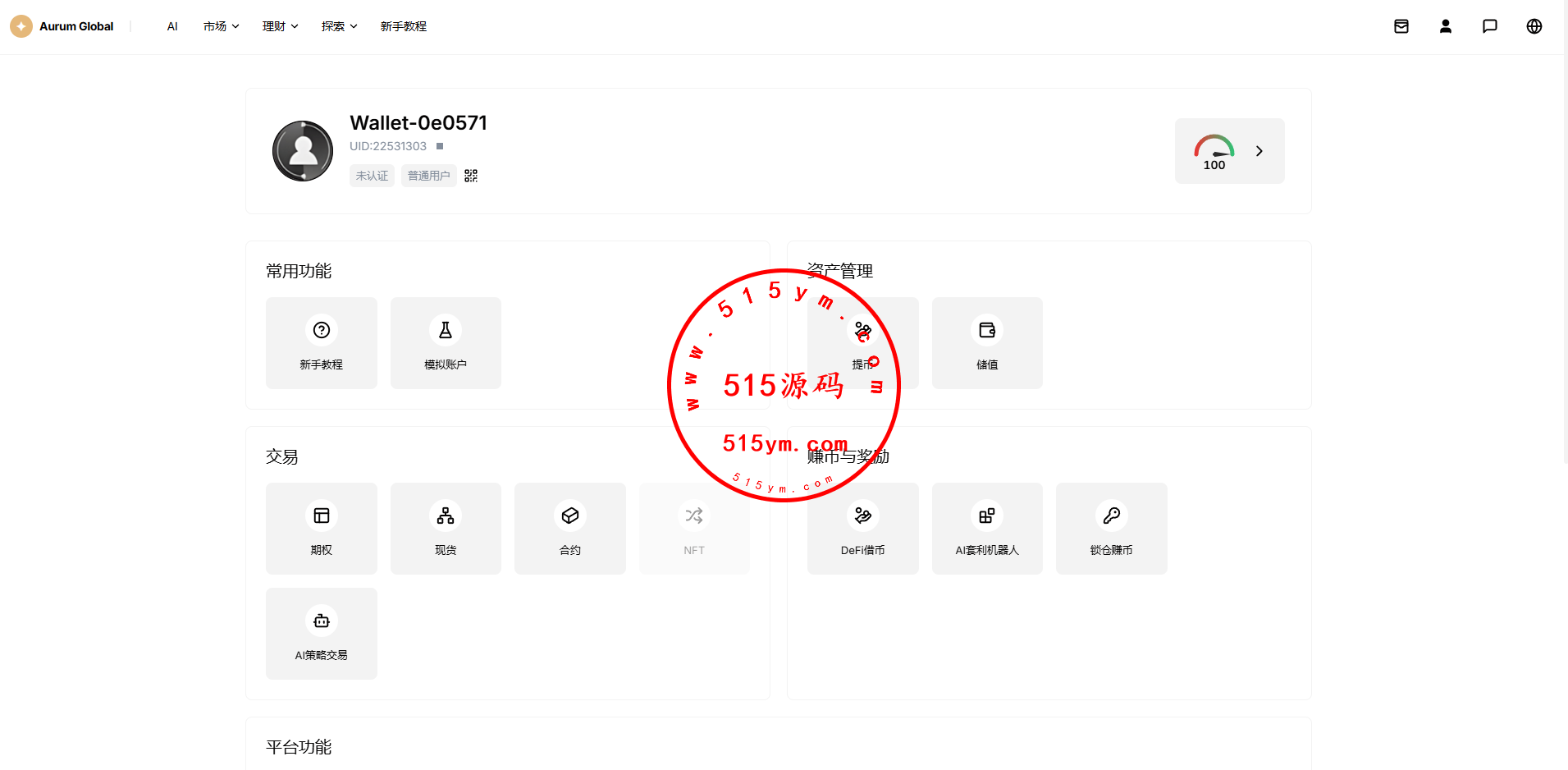Open the 模拟账户 flask card
The width and height of the screenshot is (1568, 770).
click(446, 343)
